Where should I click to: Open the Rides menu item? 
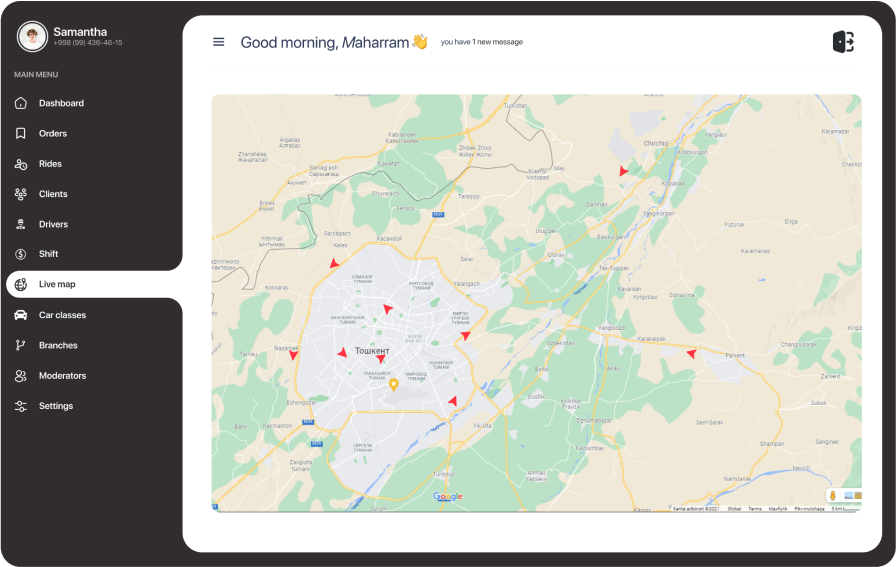click(50, 164)
